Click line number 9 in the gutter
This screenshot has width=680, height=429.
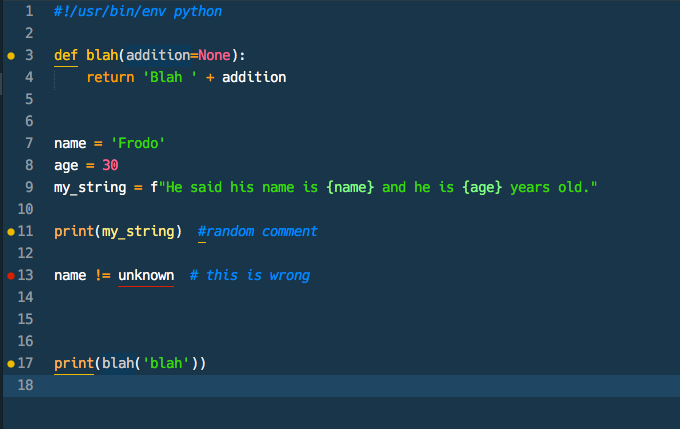[x=29, y=187]
